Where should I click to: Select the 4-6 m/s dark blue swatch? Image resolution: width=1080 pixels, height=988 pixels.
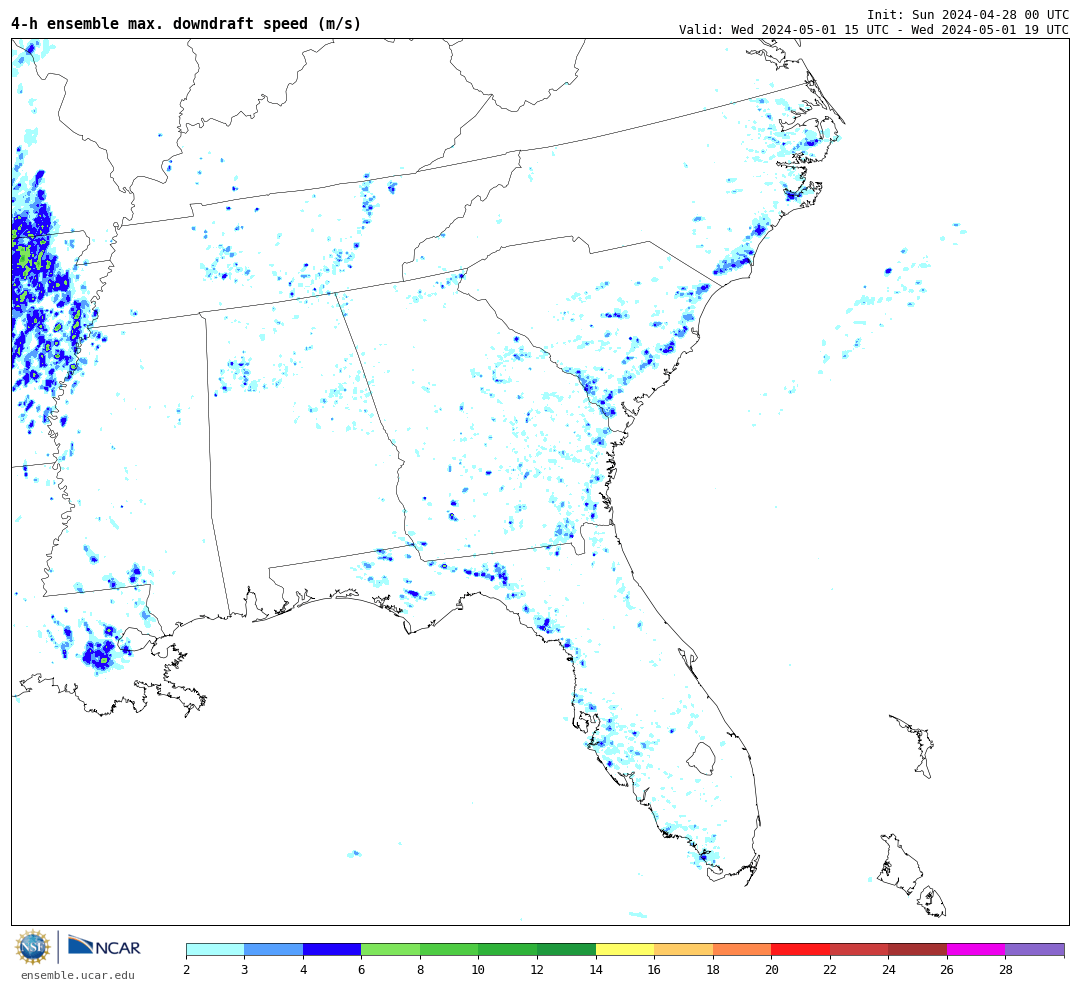(x=332, y=949)
